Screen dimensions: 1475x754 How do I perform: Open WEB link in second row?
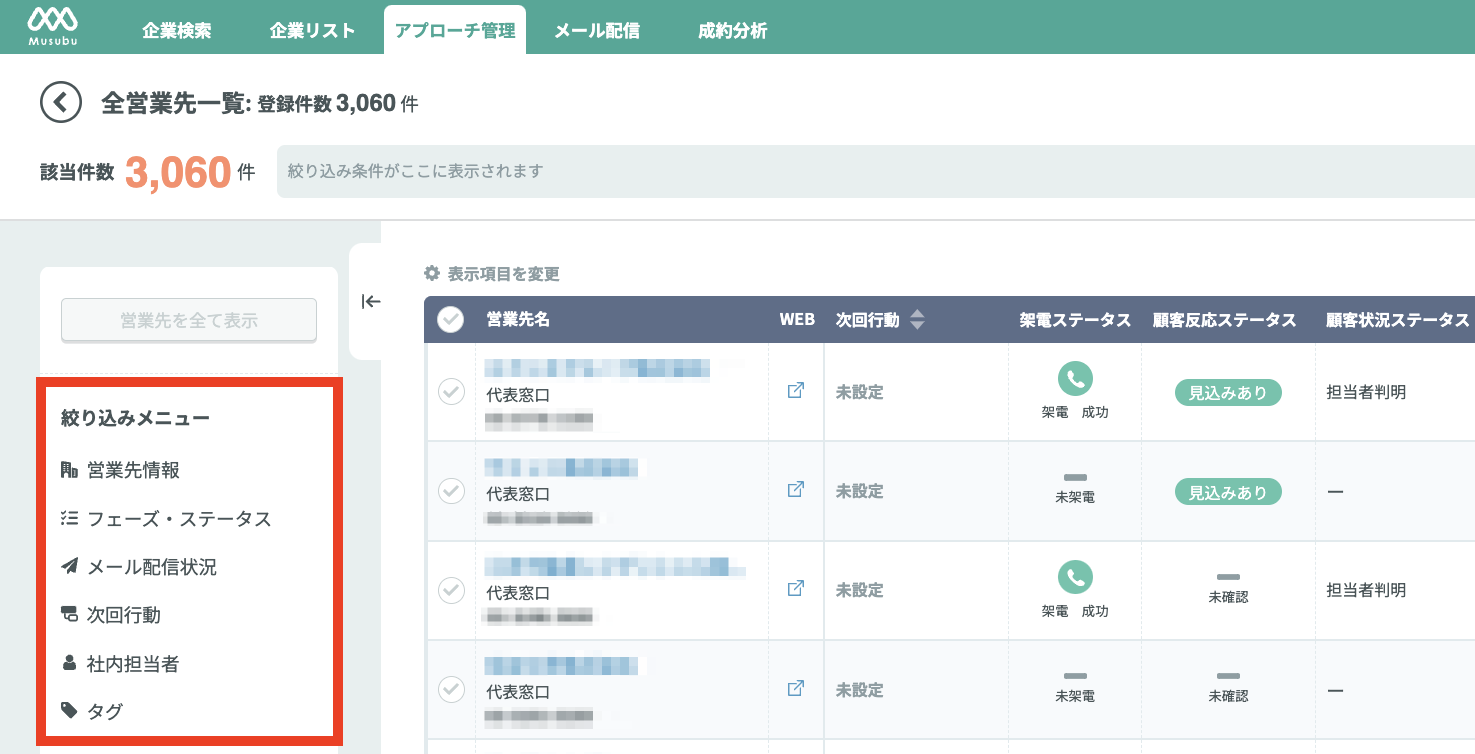[796, 490]
